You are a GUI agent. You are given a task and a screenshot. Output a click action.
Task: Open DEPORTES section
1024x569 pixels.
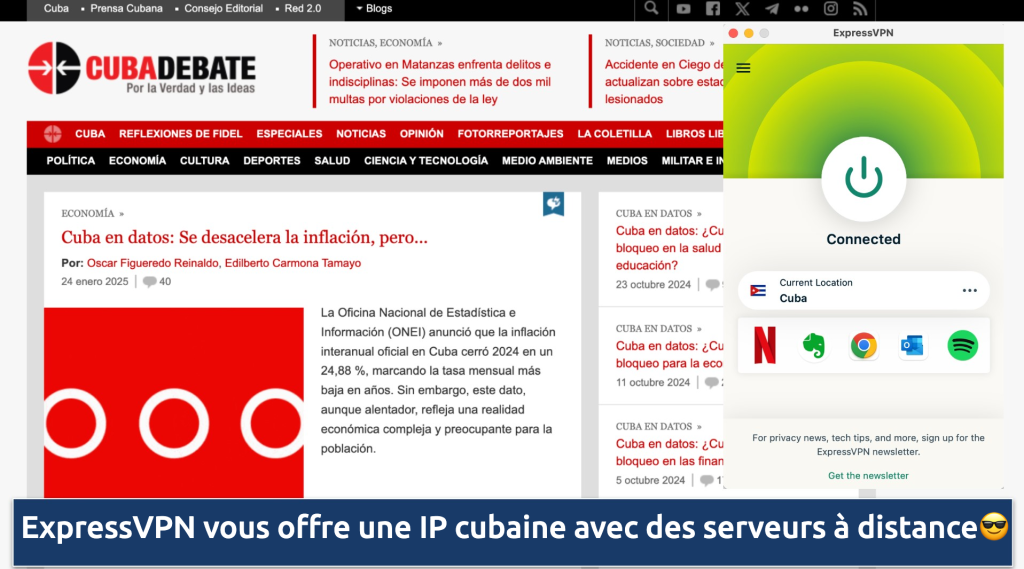pos(272,161)
